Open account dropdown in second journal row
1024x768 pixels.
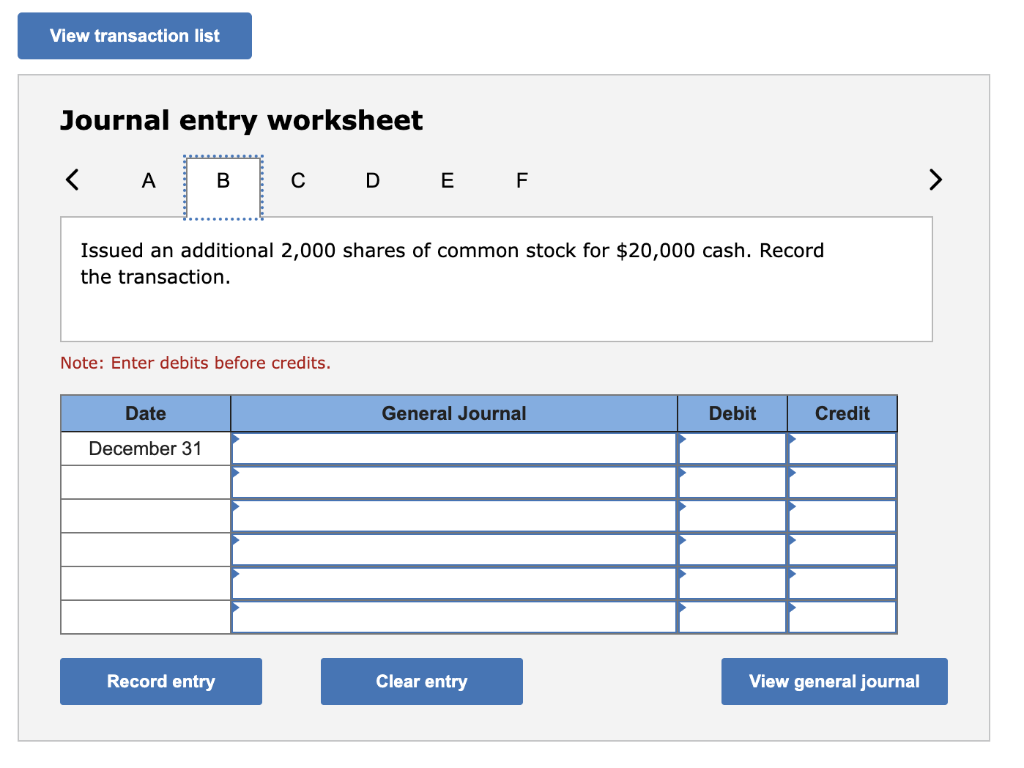(x=238, y=474)
